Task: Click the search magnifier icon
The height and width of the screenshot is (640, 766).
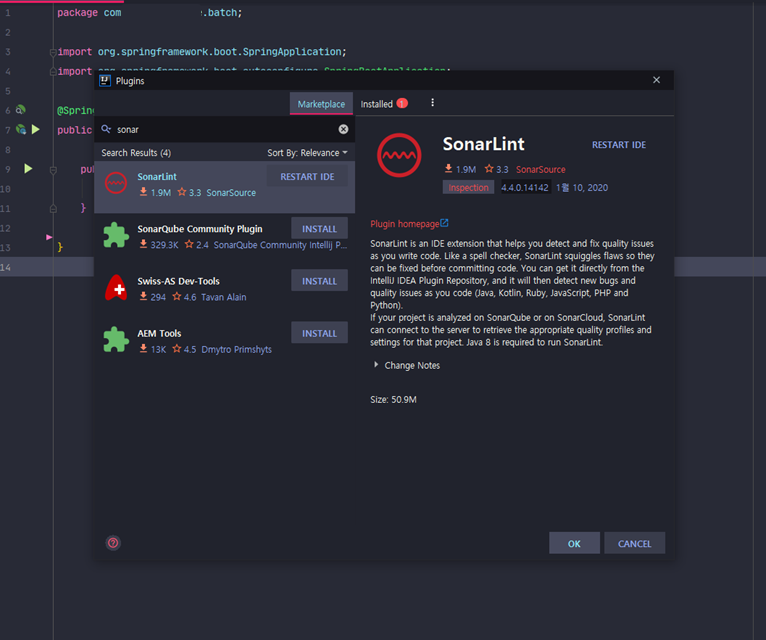Action: click(106, 129)
